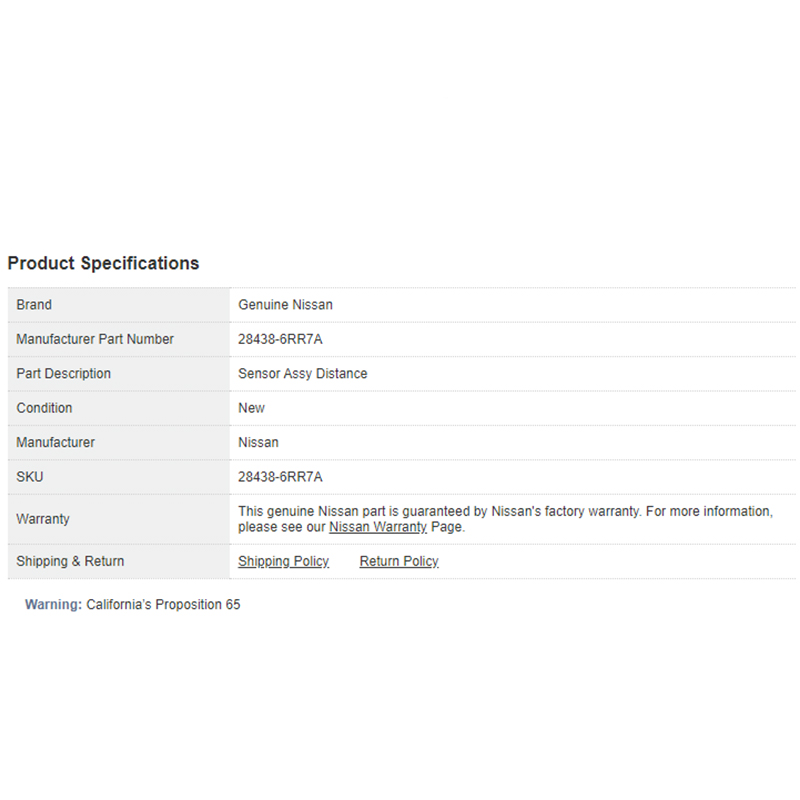Click the part number value in Manufacturer Part Number row
The image size is (800, 800).
tap(280, 339)
